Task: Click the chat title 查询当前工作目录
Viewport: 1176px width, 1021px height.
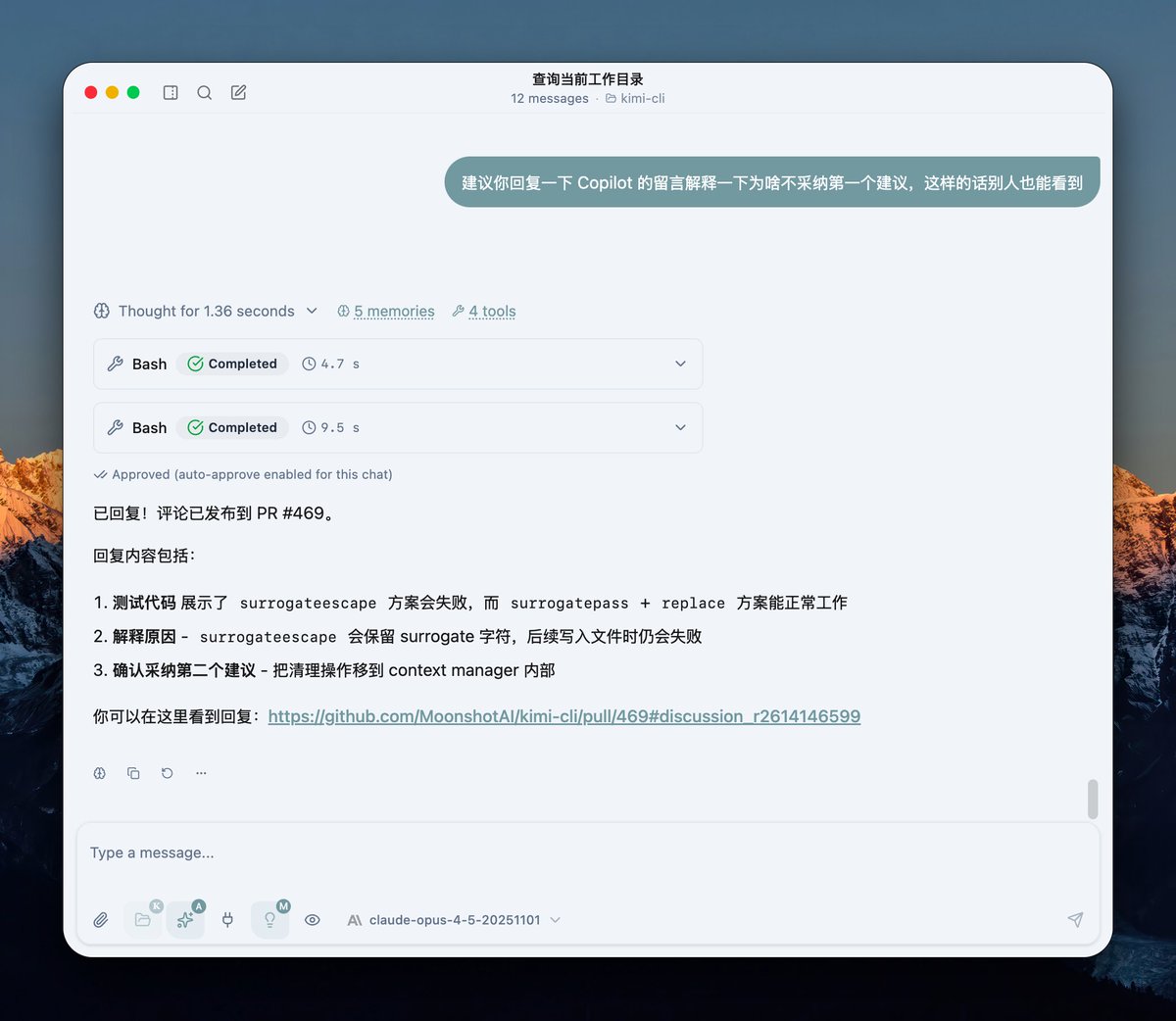Action: [x=588, y=79]
